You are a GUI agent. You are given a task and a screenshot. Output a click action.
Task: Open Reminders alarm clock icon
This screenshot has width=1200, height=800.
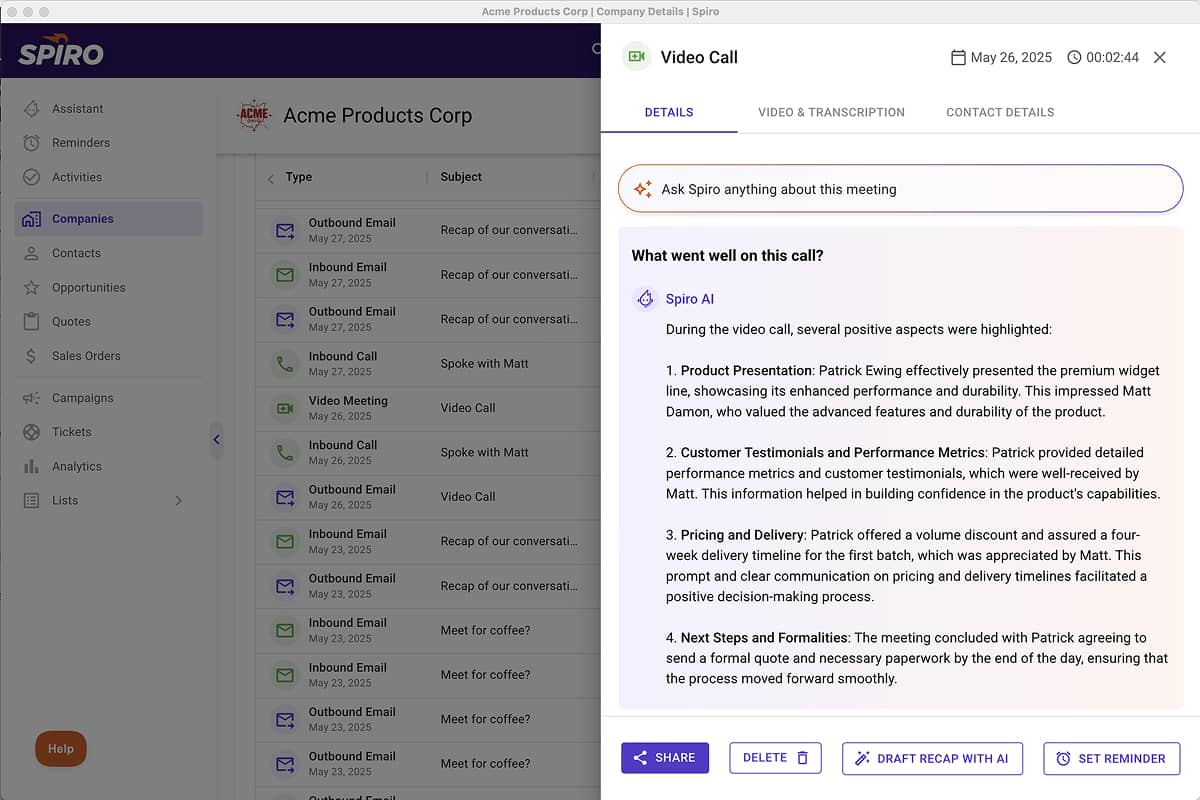[32, 143]
